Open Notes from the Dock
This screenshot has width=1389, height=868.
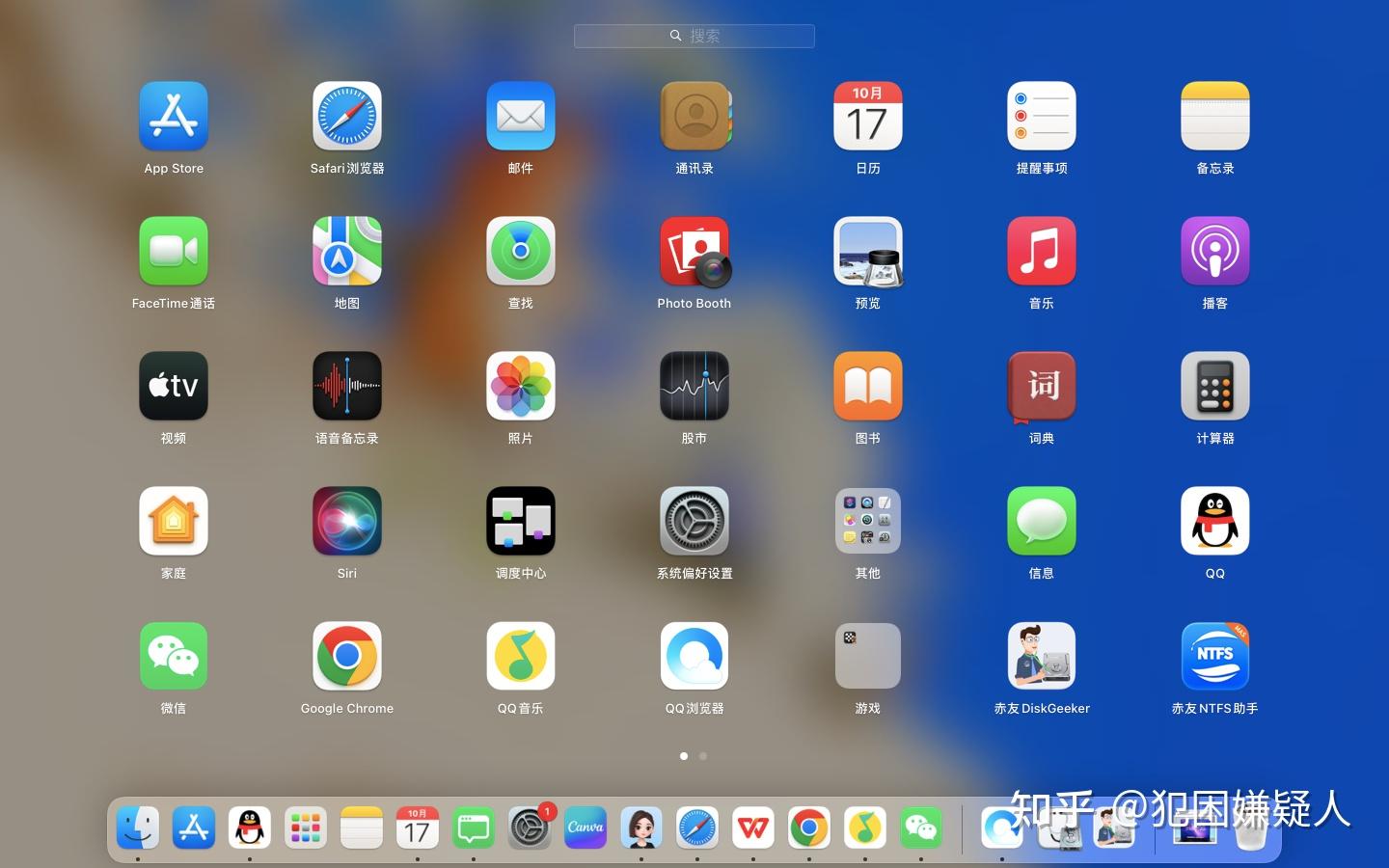pos(362,827)
